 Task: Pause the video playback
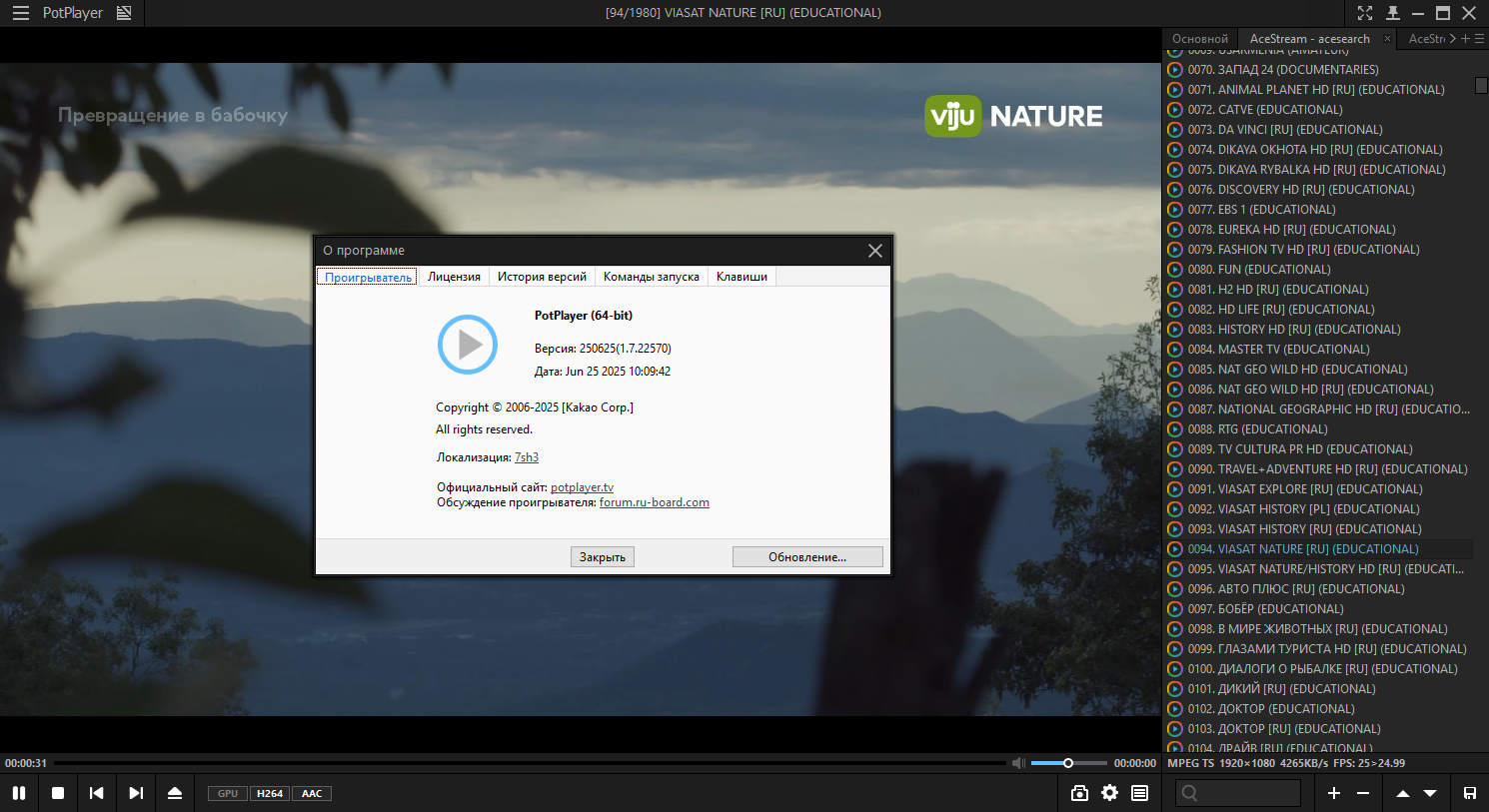[x=19, y=793]
